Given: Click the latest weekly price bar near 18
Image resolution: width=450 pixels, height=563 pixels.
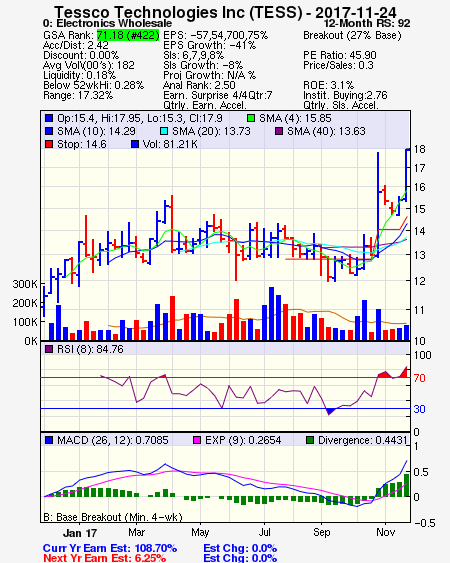Looking at the screenshot, I should tap(406, 175).
